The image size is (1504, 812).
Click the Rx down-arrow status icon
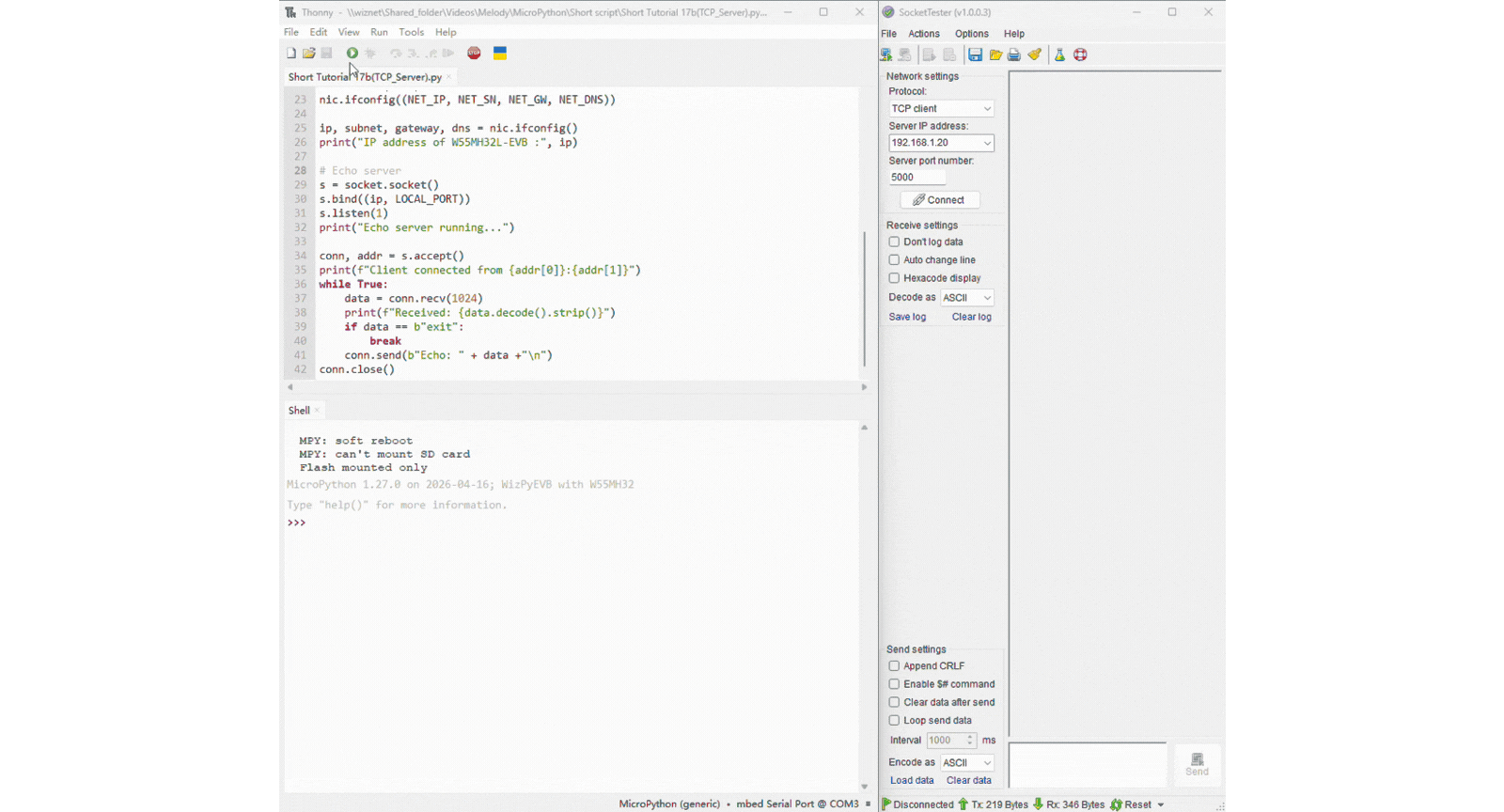coord(1038,804)
